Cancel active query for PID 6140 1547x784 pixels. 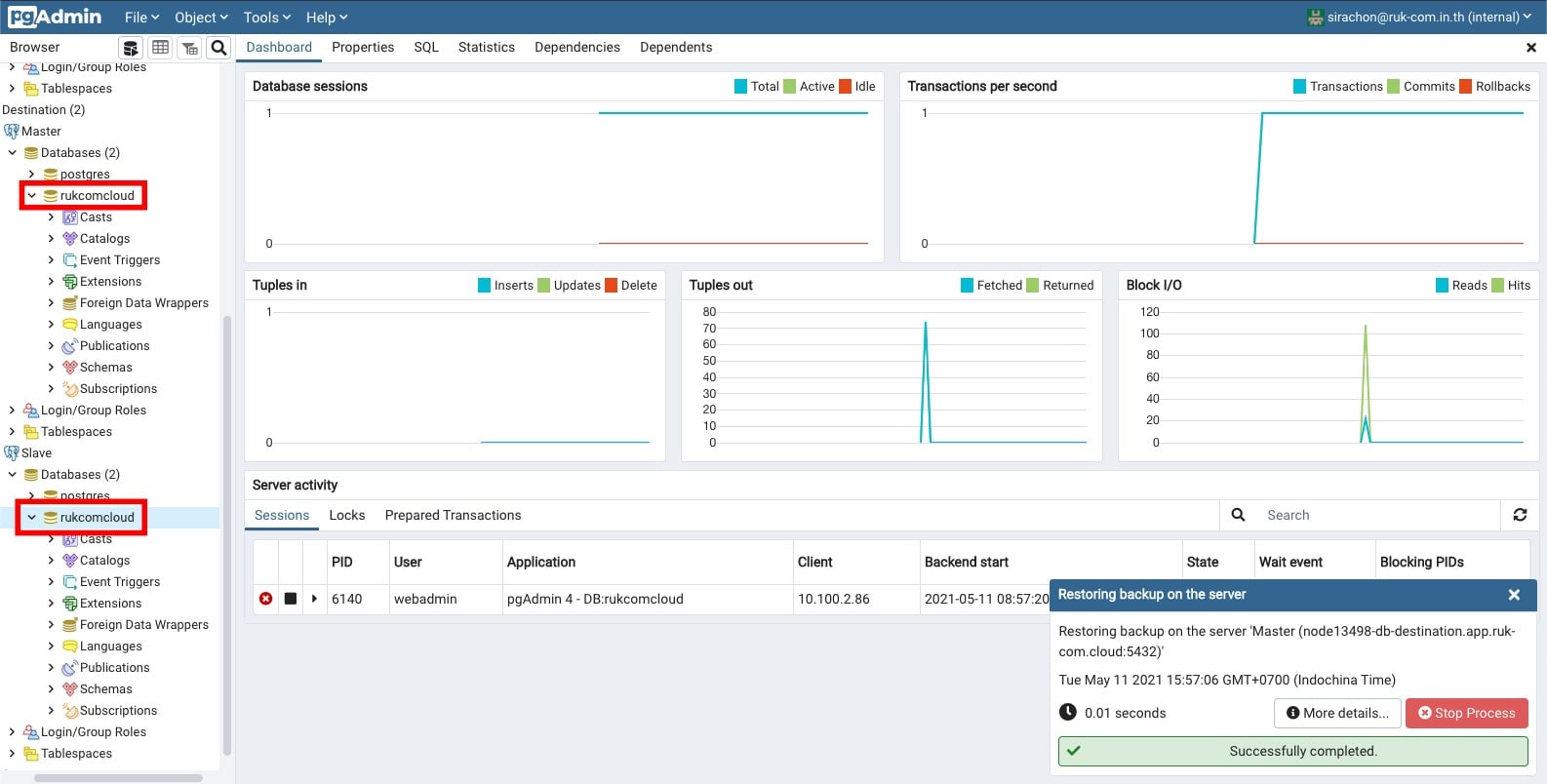[x=291, y=599]
